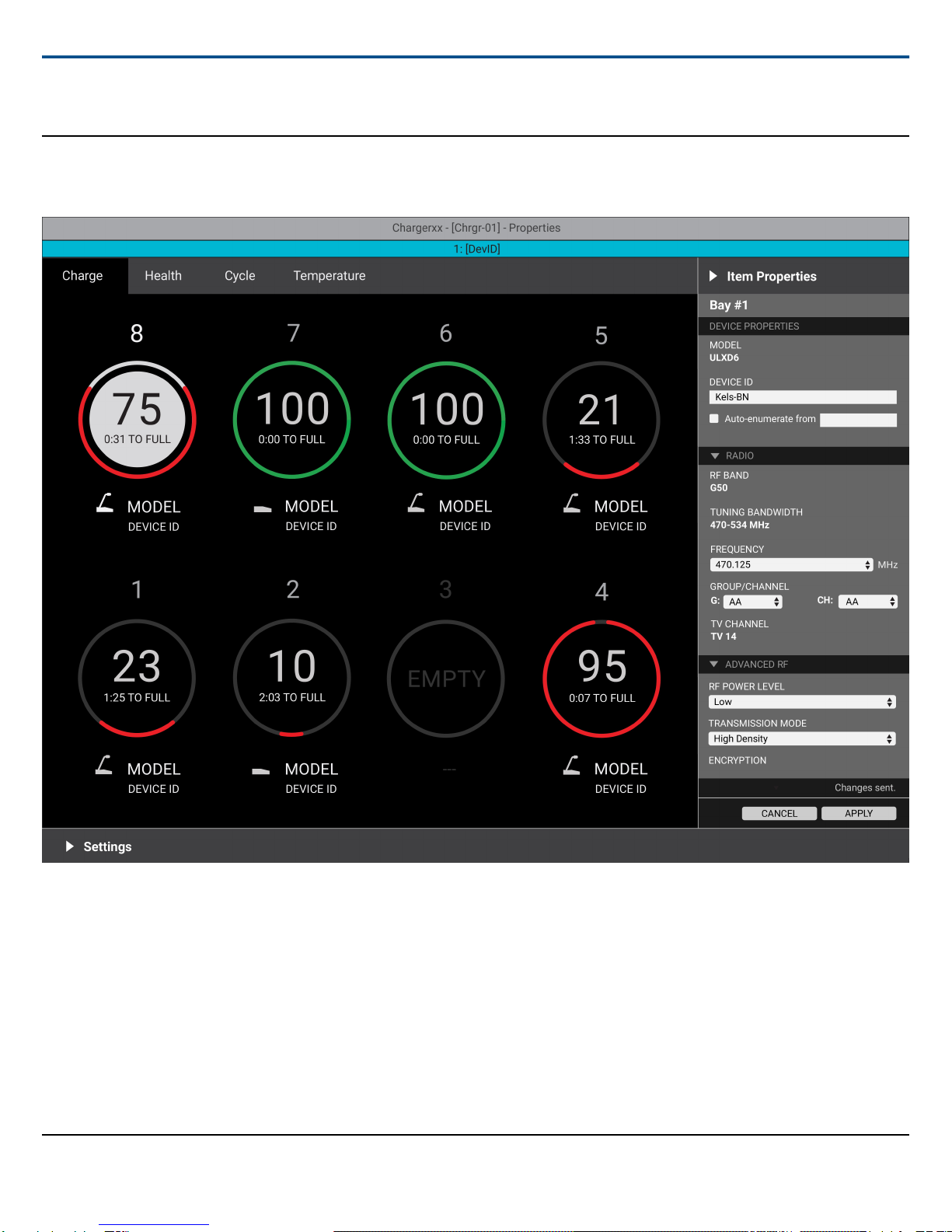Click the bay number 1 label
Viewport: 952px width, 1232px height.
coord(137,590)
